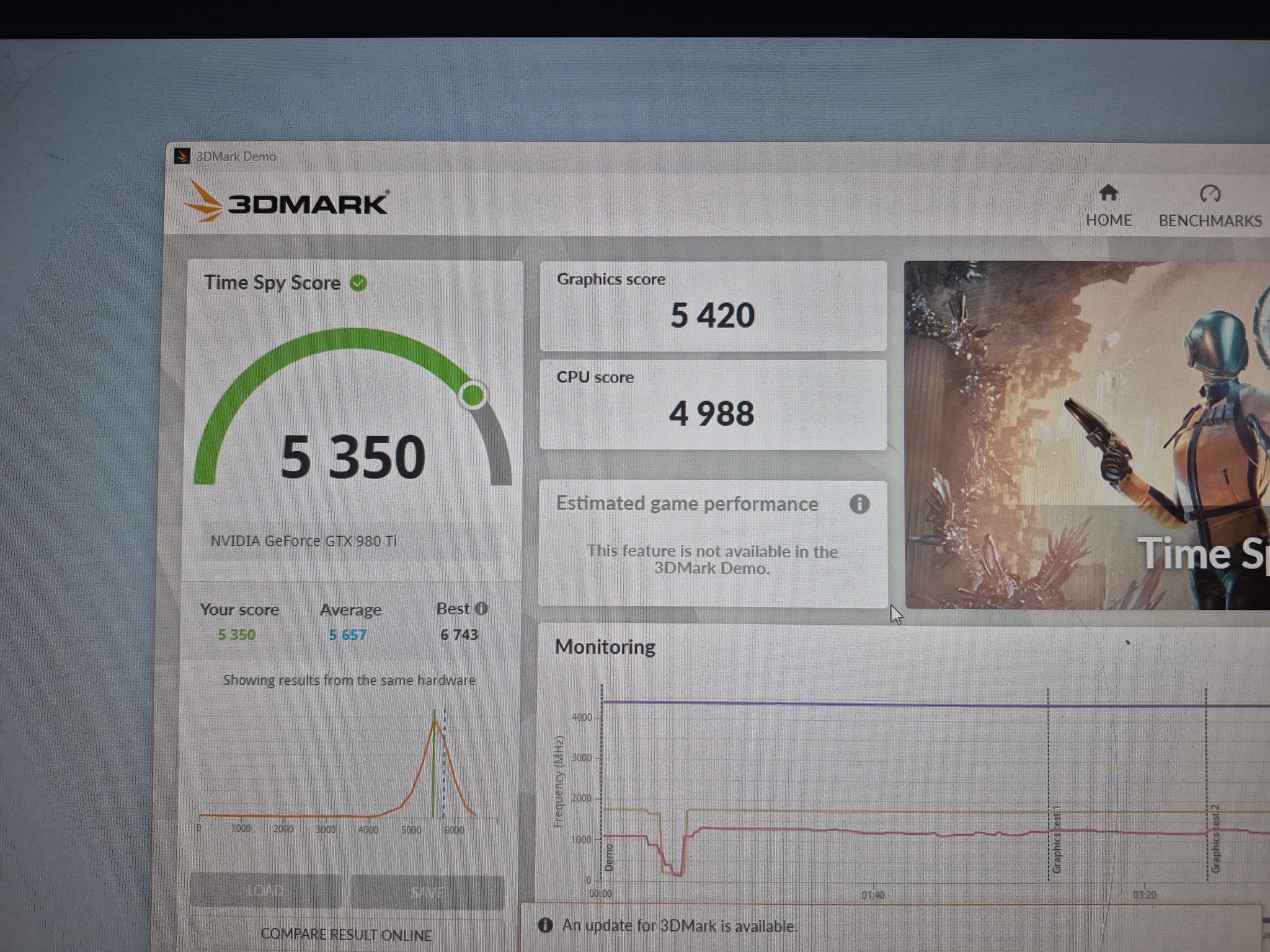Click the green gauge indicator knob
1270x952 pixels.
[x=473, y=395]
